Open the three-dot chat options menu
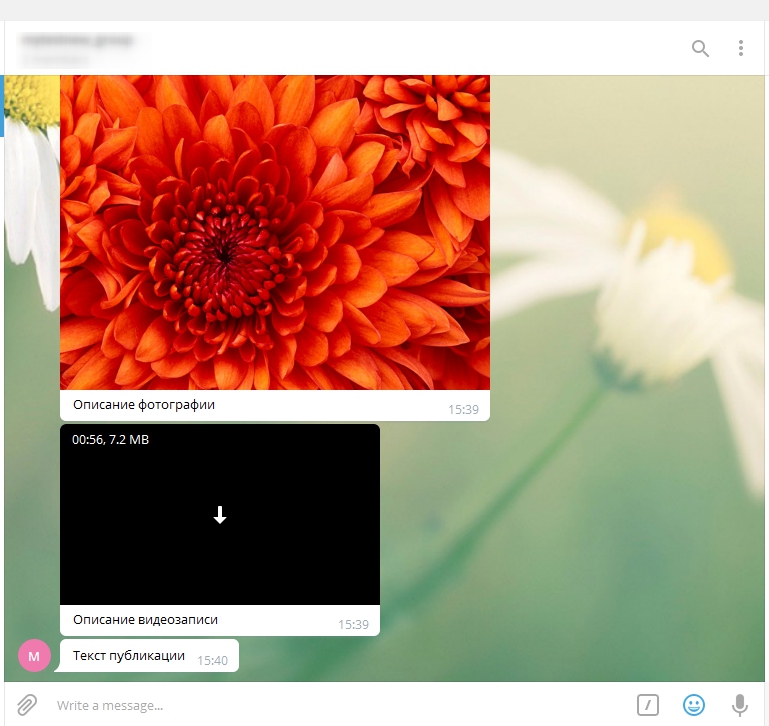This screenshot has height=726, width=769. coord(741,48)
